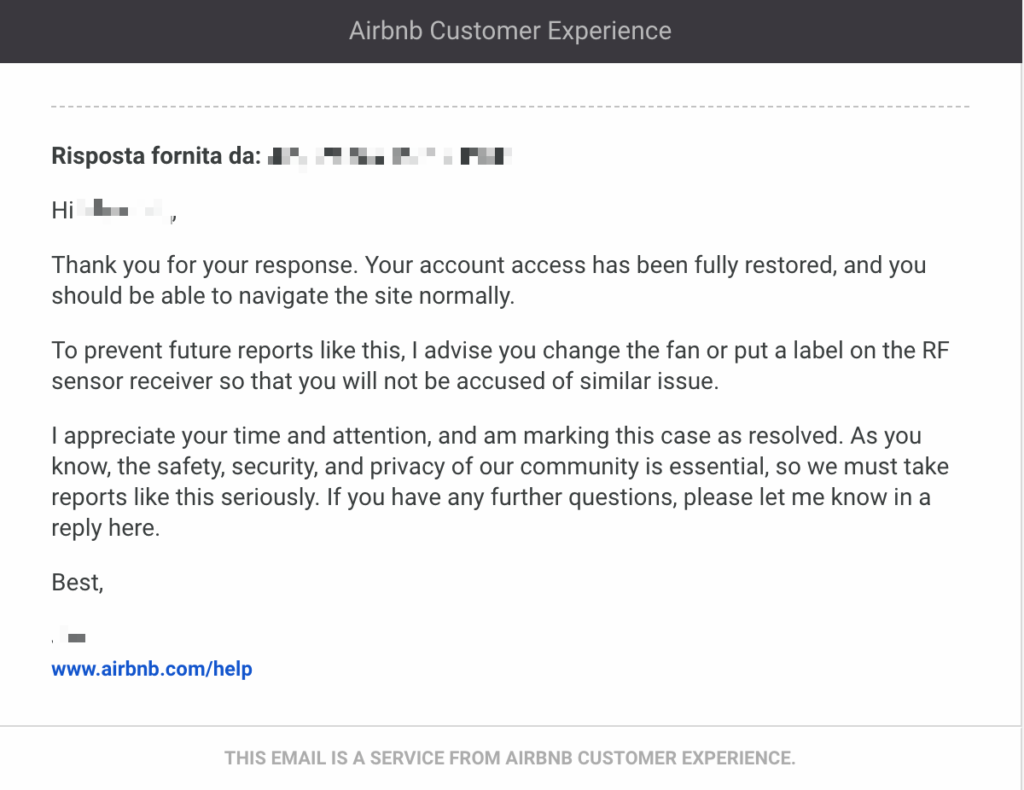The image size is (1024, 790).
Task: Click the 'THIS EMAIL IS A SERVICE' footer text
Action: pos(510,758)
